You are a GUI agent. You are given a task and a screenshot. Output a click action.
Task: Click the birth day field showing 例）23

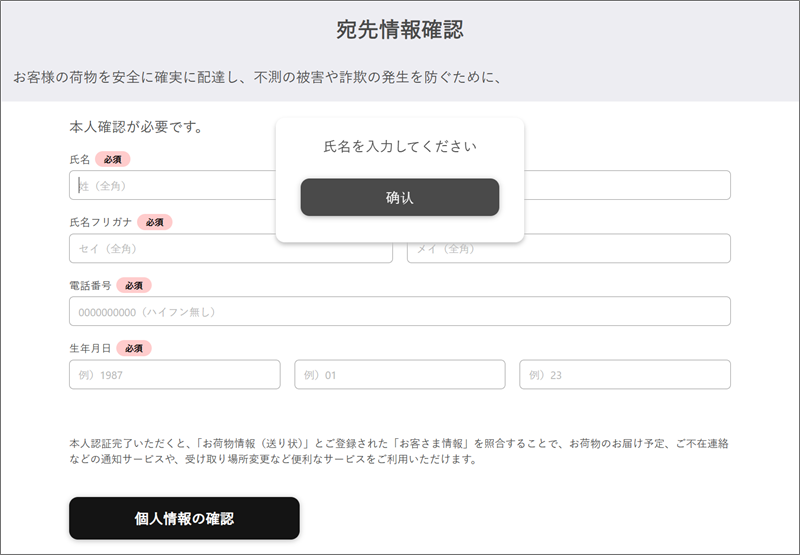[x=625, y=374]
